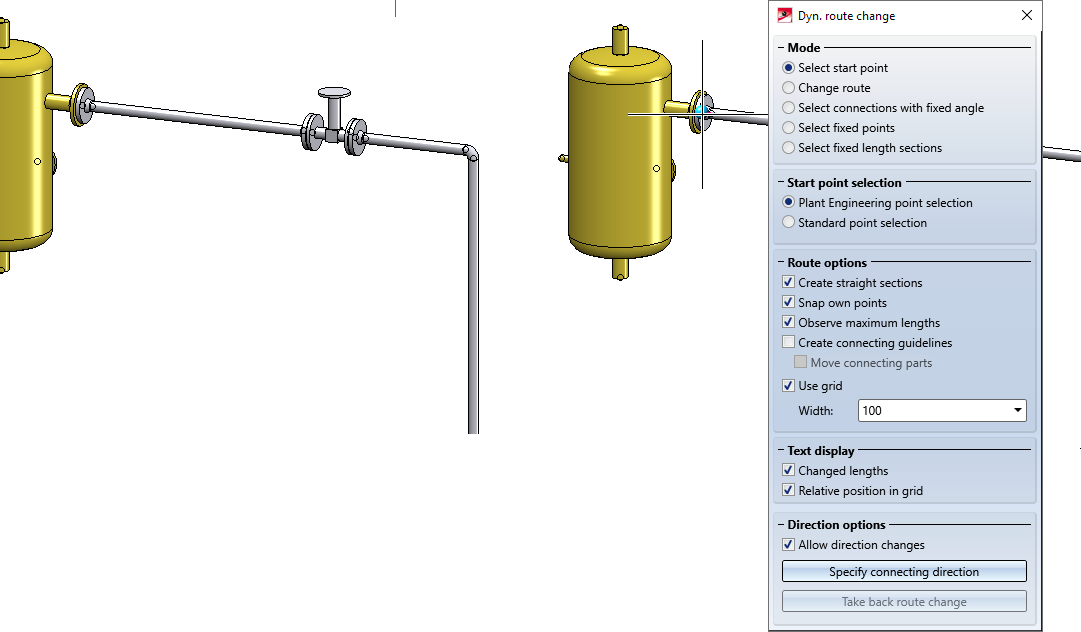
Task: Click the highlighted flange on right tank
Action: tap(700, 112)
